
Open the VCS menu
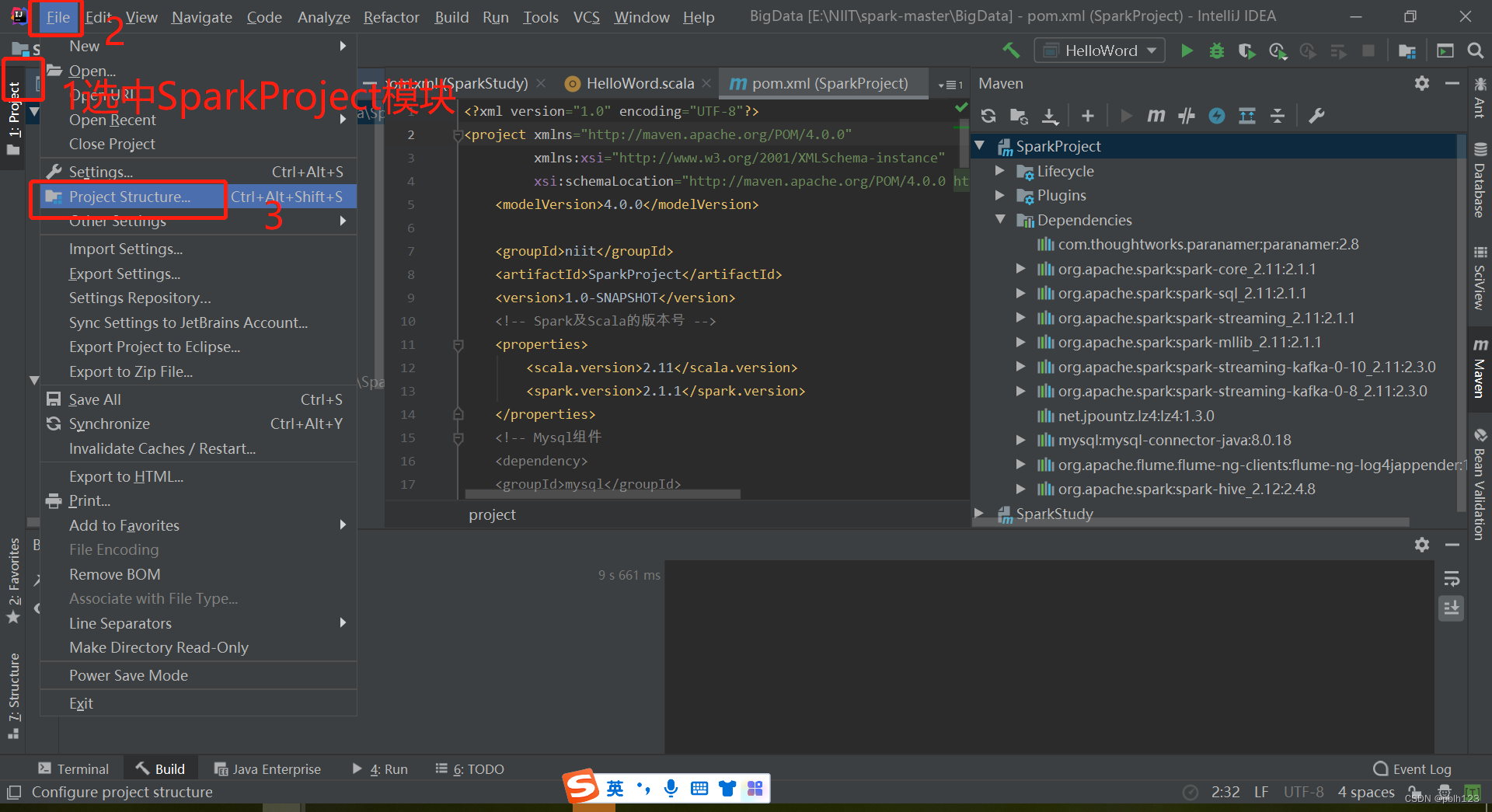coord(587,17)
